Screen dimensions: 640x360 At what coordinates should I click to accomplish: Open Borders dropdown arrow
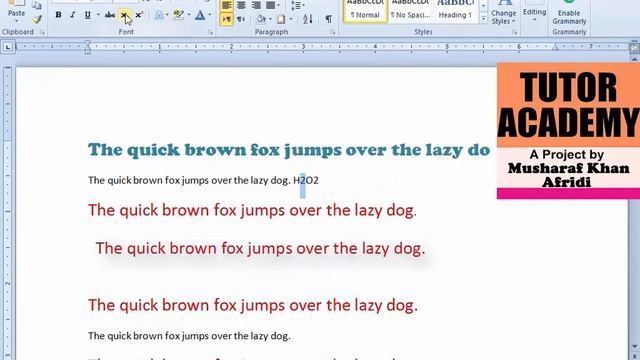pos(291,19)
